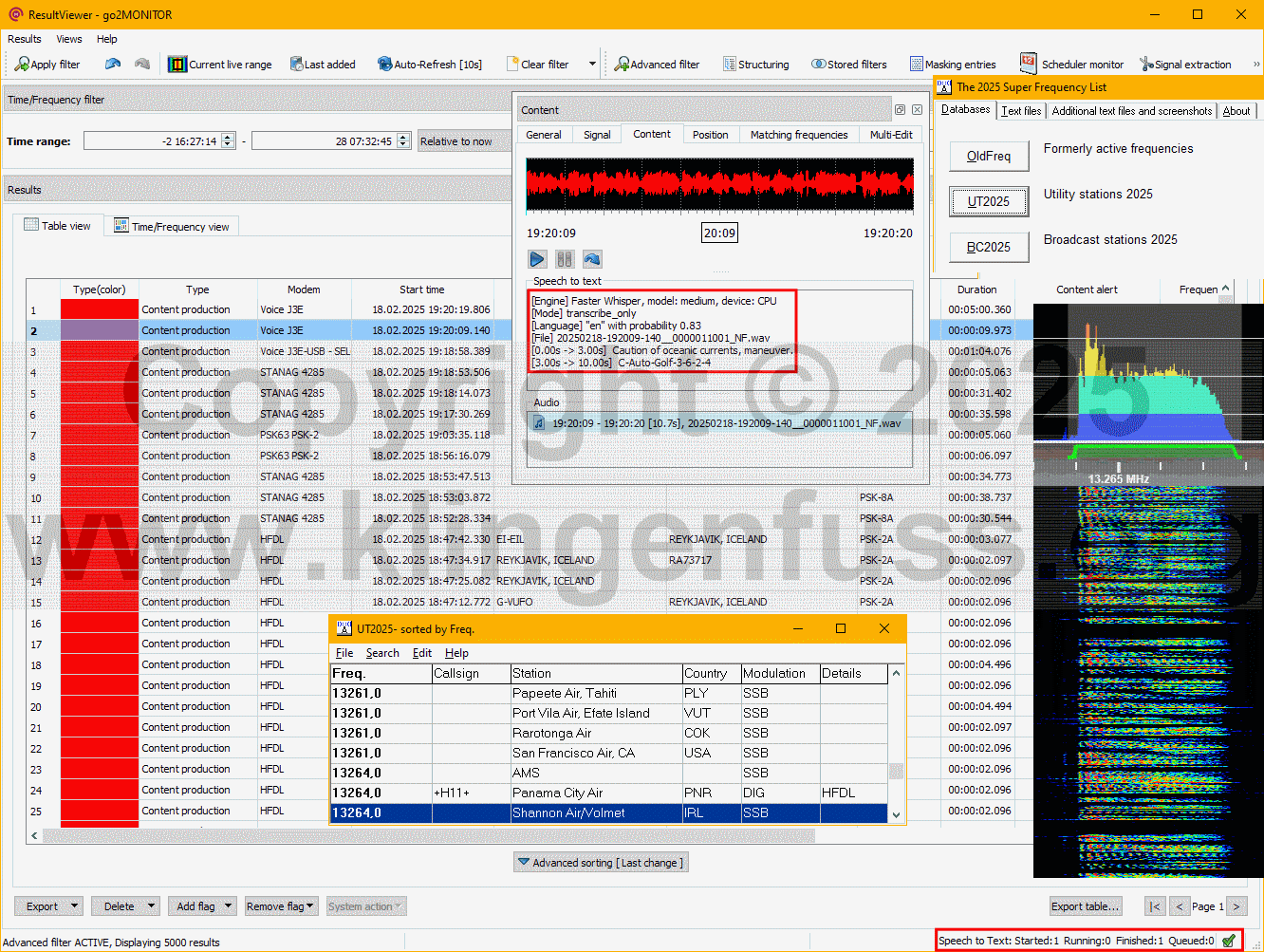Play the audio recording in Content panel
Image resolution: width=1264 pixels, height=952 pixels.
pos(537,259)
